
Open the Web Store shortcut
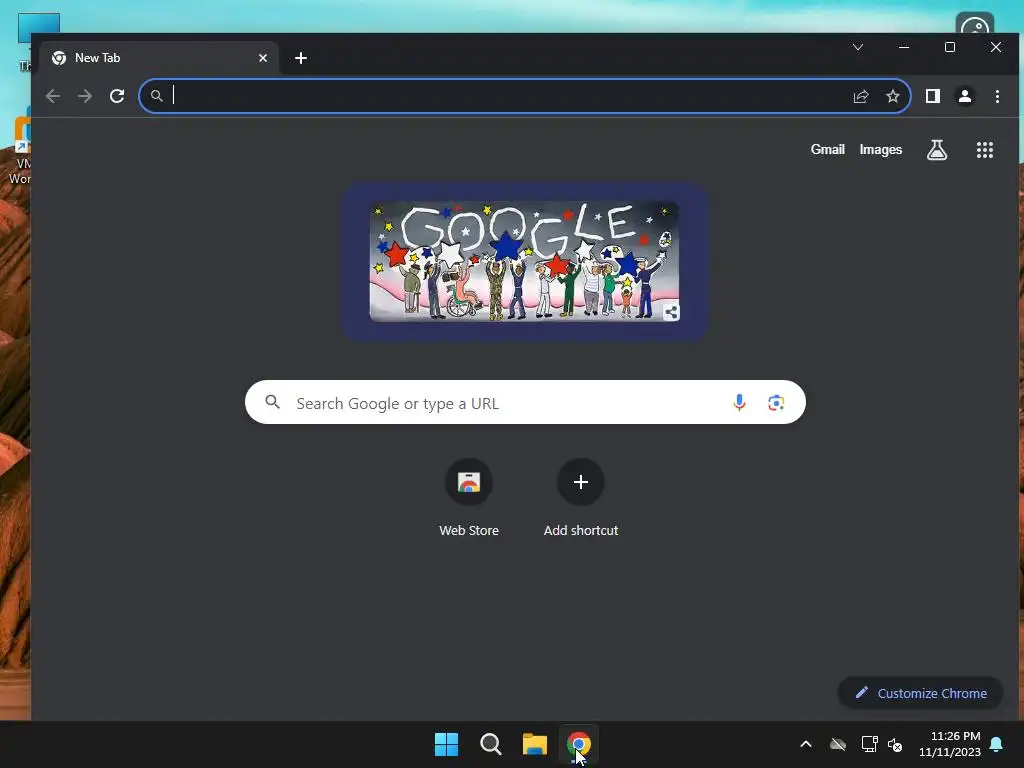469,498
